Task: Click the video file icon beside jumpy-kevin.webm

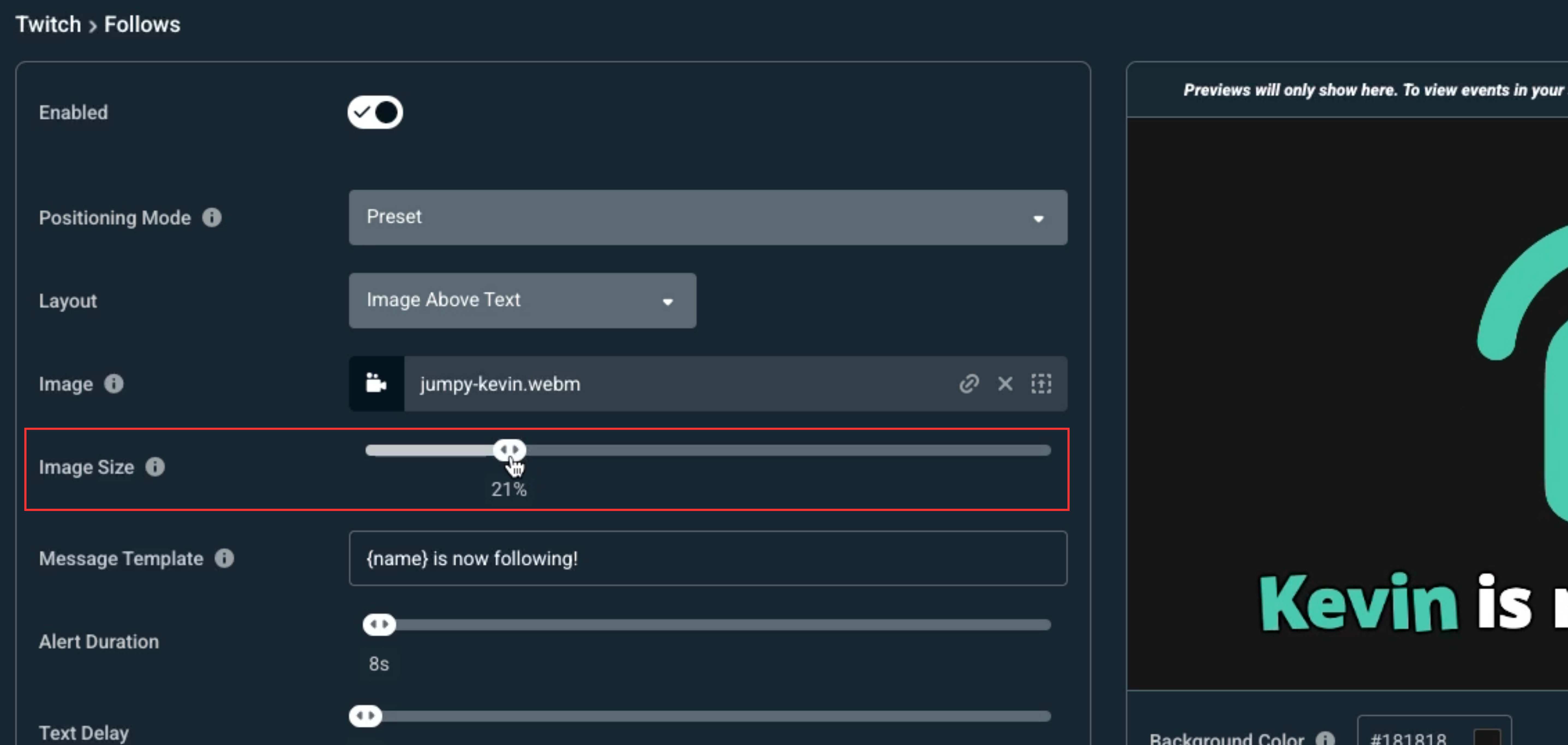Action: [x=376, y=383]
